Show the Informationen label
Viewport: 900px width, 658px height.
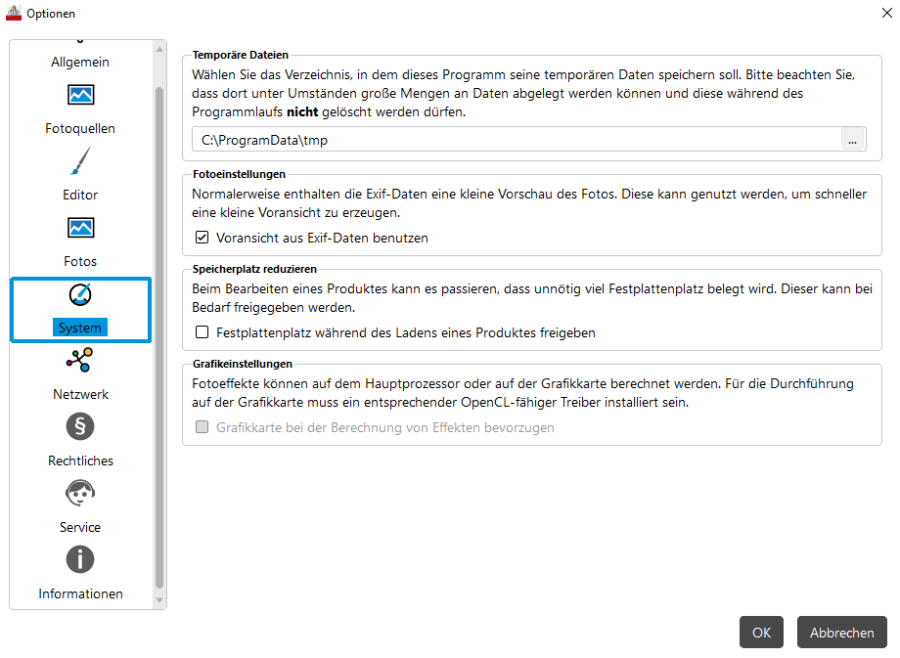coord(80,594)
